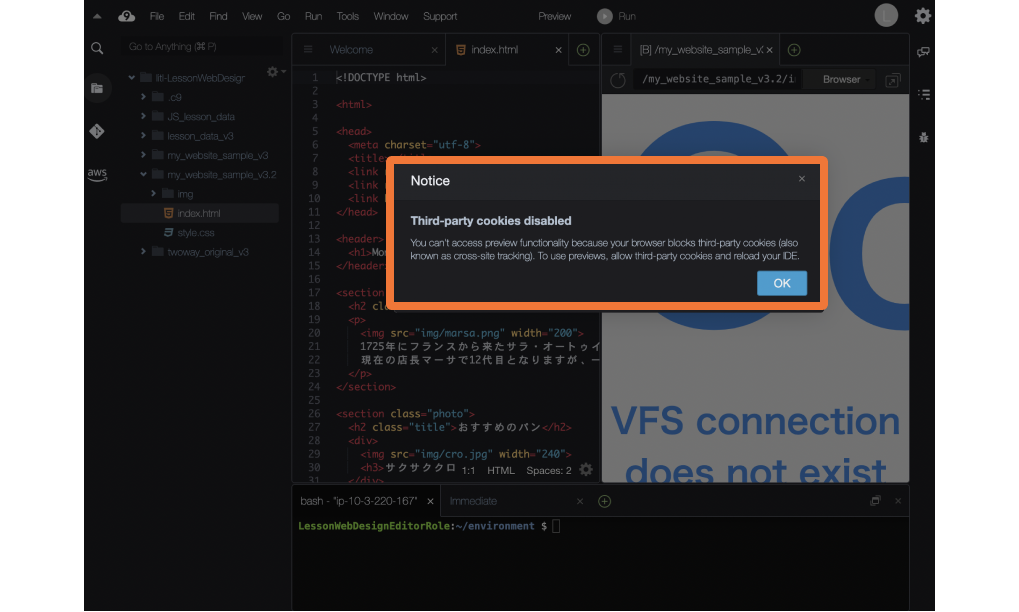Close the Notice dialog with X
Image resolution: width=1019 pixels, height=612 pixels.
801,179
